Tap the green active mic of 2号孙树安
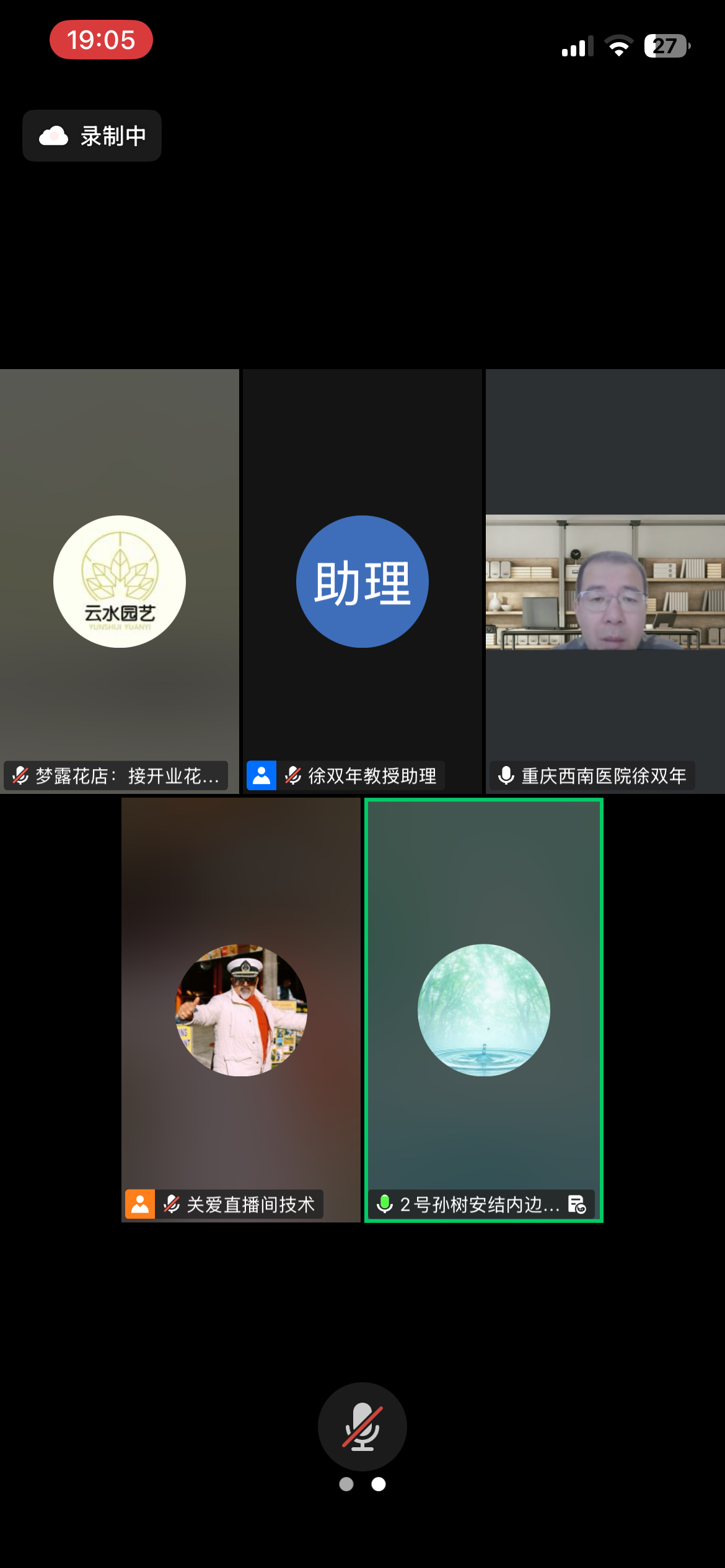Viewport: 725px width, 1568px height. tap(385, 1204)
